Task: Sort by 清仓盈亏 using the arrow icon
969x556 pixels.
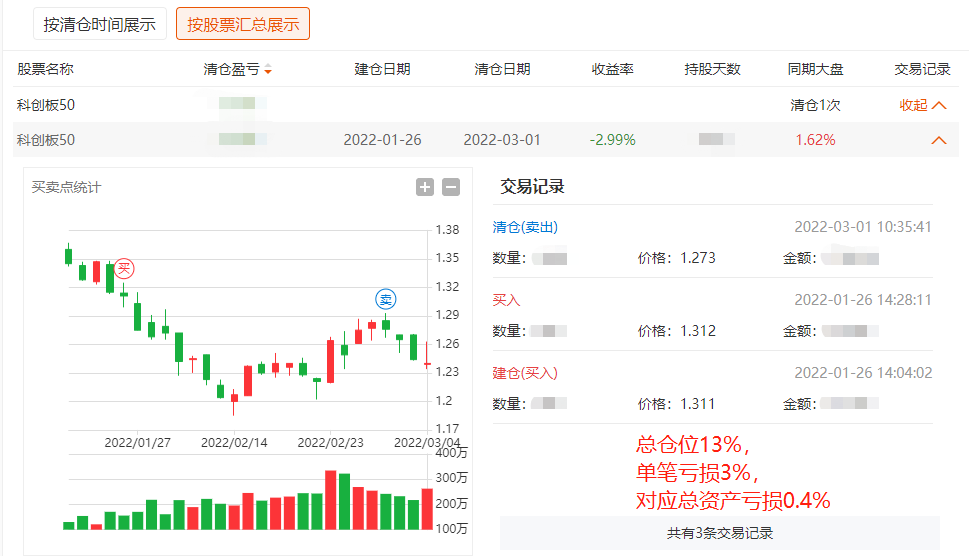Action: 268,71
